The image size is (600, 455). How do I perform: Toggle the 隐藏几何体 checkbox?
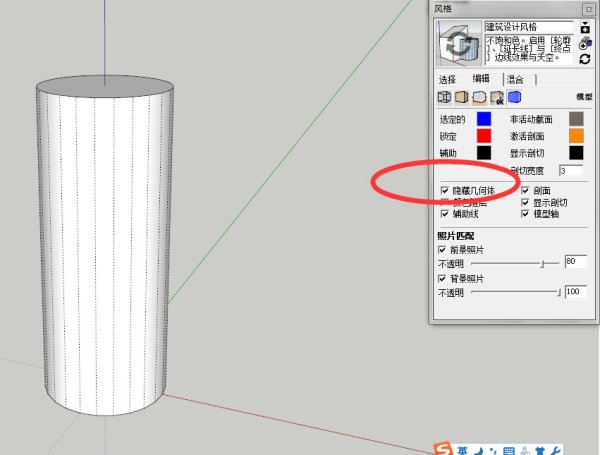point(444,190)
